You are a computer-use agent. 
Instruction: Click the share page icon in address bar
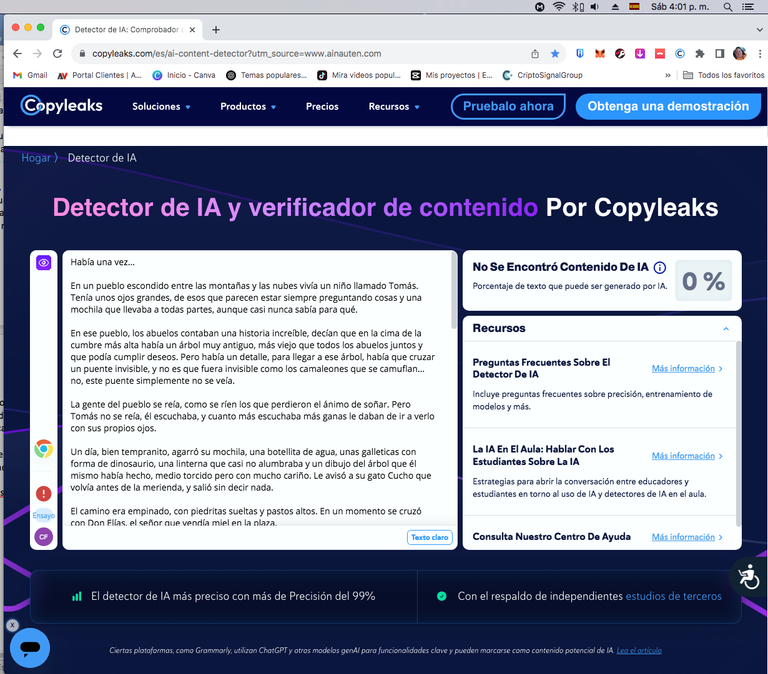[x=535, y=53]
